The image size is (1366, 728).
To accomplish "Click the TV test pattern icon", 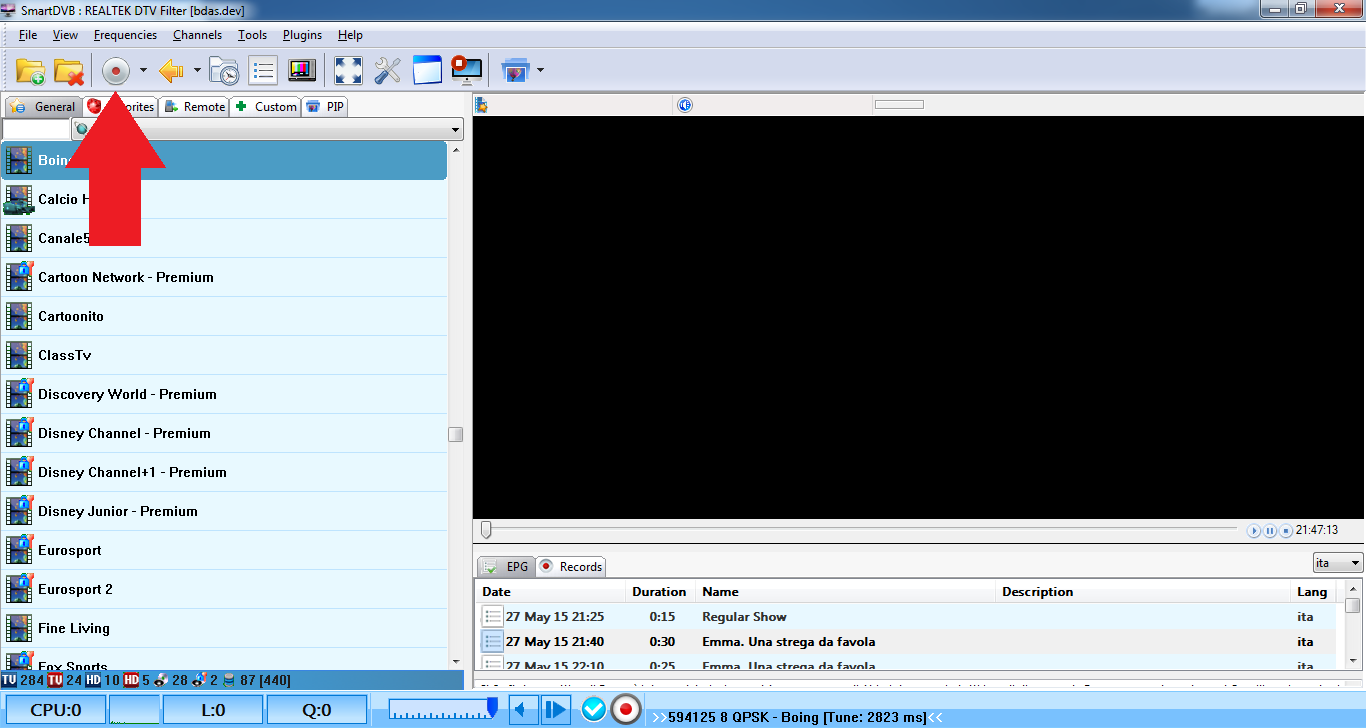I will pos(302,71).
